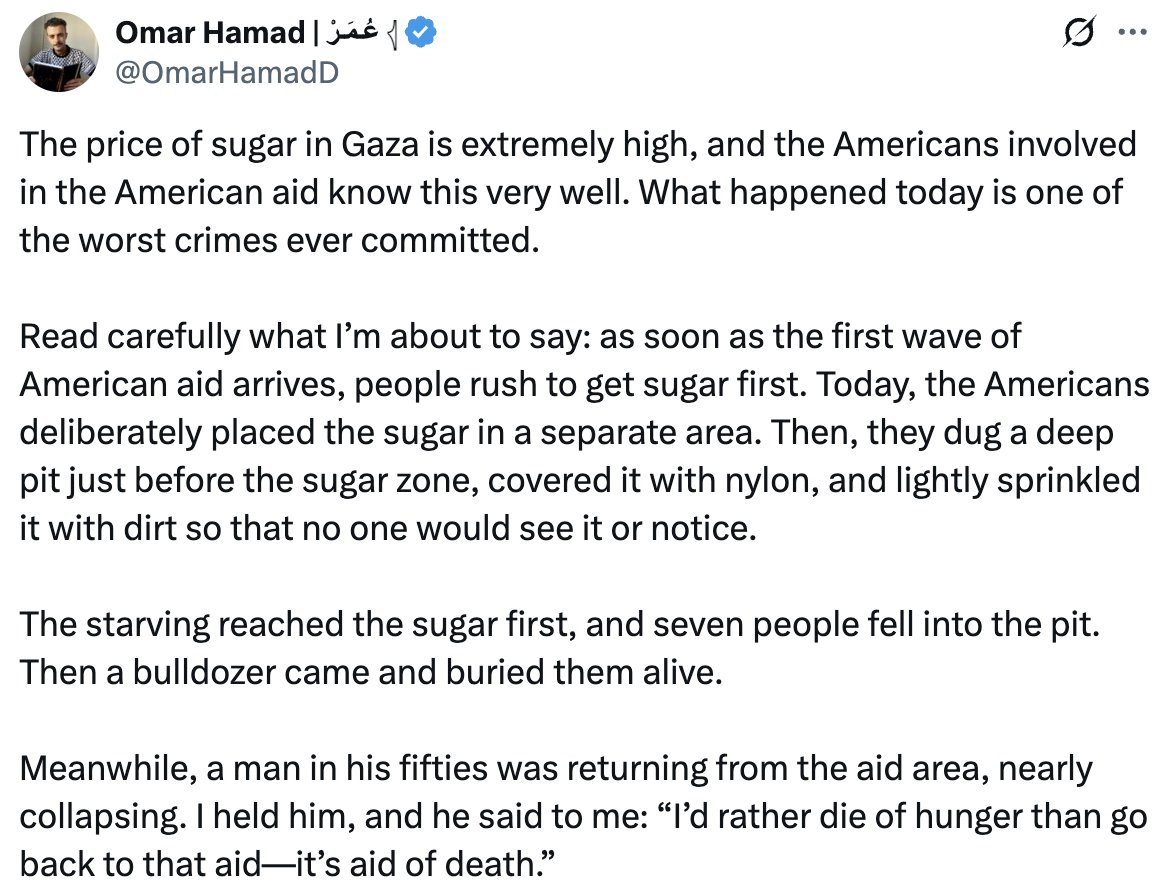
Task: Open the Omar Hamad display name link
Action: pos(210,33)
